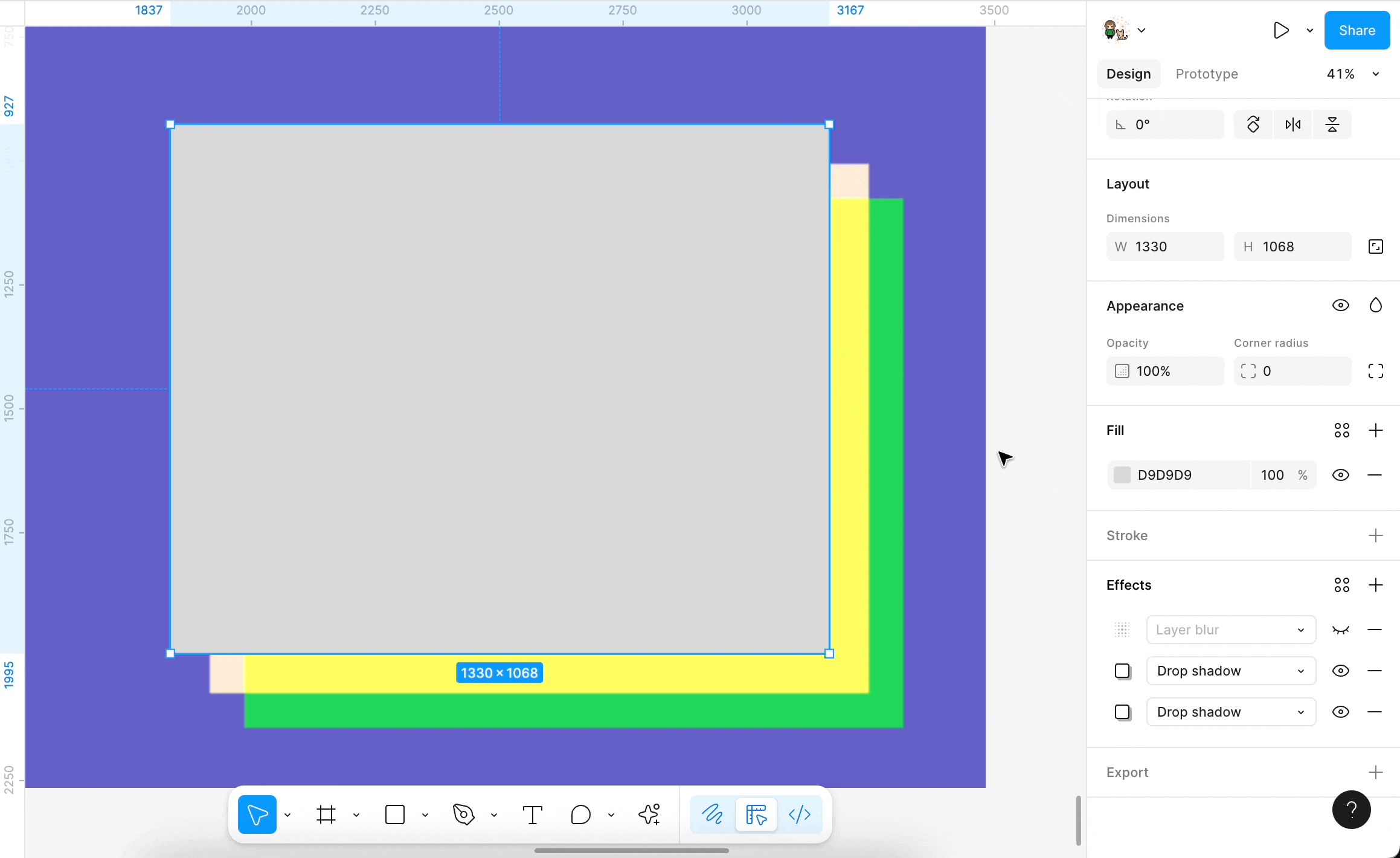Open the 41% zoom dropdown
The image size is (1400, 858).
click(1353, 74)
